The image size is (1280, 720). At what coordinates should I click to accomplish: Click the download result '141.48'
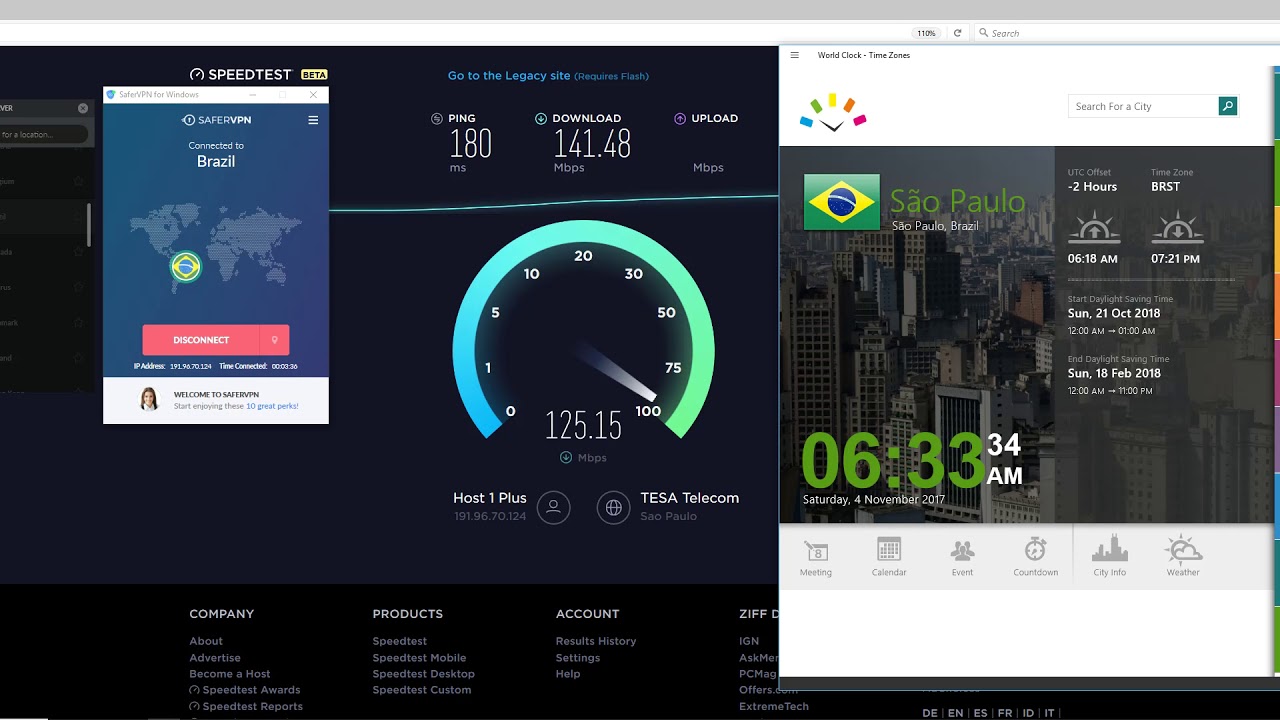tap(593, 145)
